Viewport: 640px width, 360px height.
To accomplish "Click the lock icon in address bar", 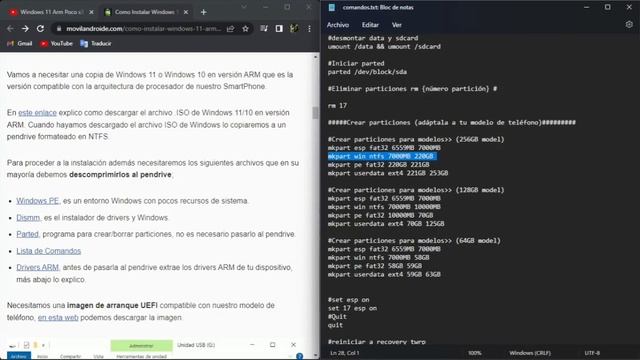I will pos(59,29).
